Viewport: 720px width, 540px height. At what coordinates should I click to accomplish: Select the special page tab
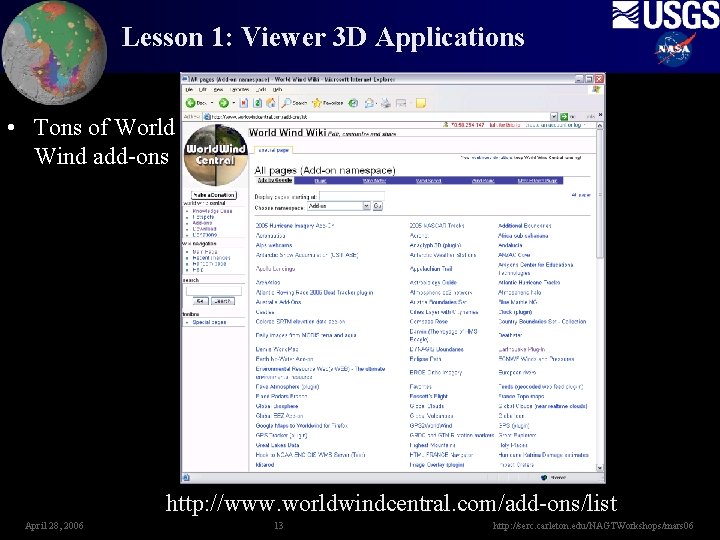pos(274,150)
